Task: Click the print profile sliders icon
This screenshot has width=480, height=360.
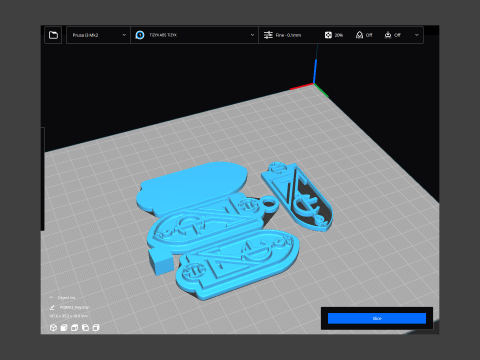Action: pos(268,35)
